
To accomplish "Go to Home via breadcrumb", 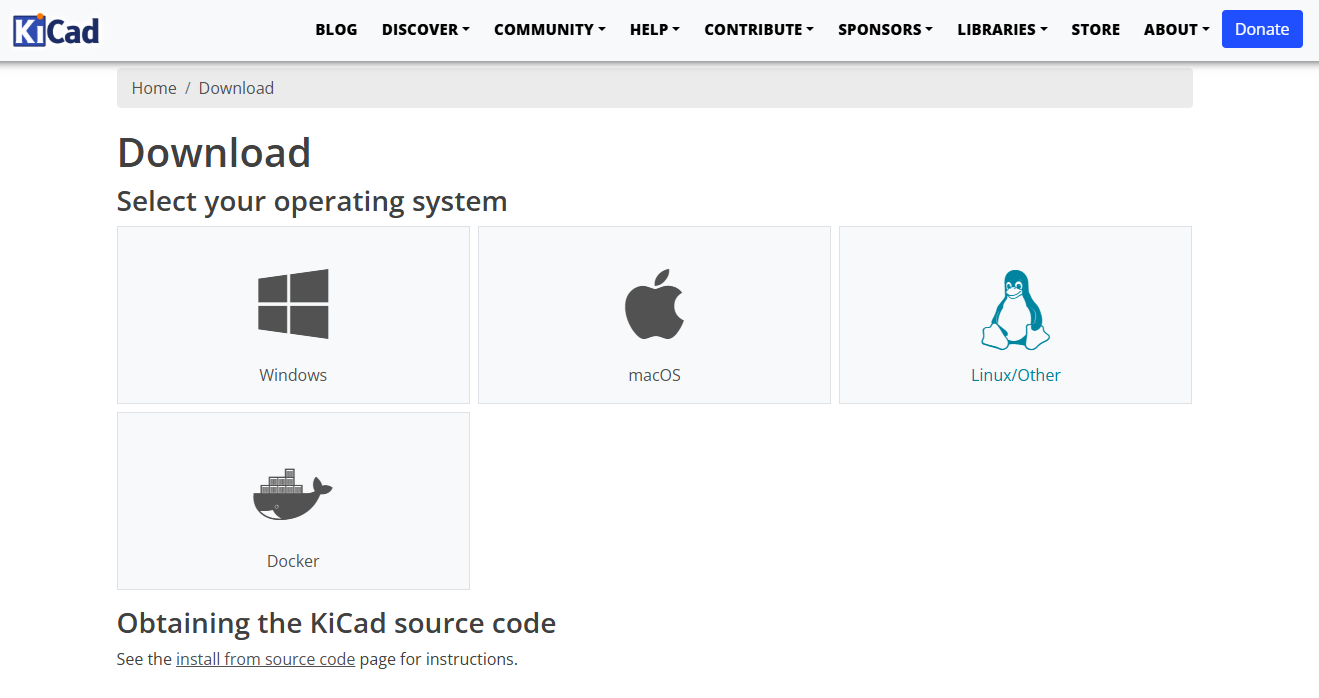I will pos(154,88).
